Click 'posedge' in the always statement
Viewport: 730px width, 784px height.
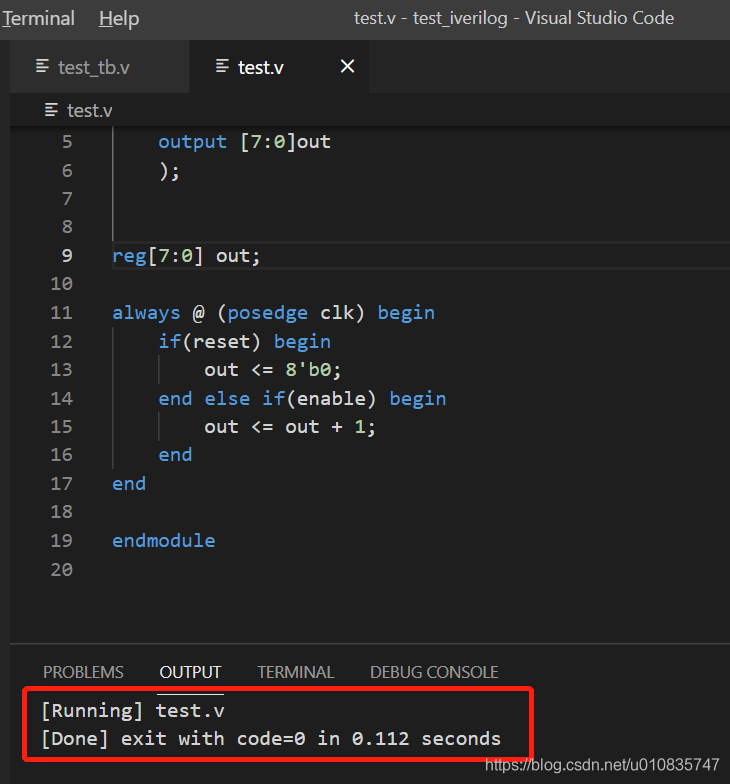[268, 312]
